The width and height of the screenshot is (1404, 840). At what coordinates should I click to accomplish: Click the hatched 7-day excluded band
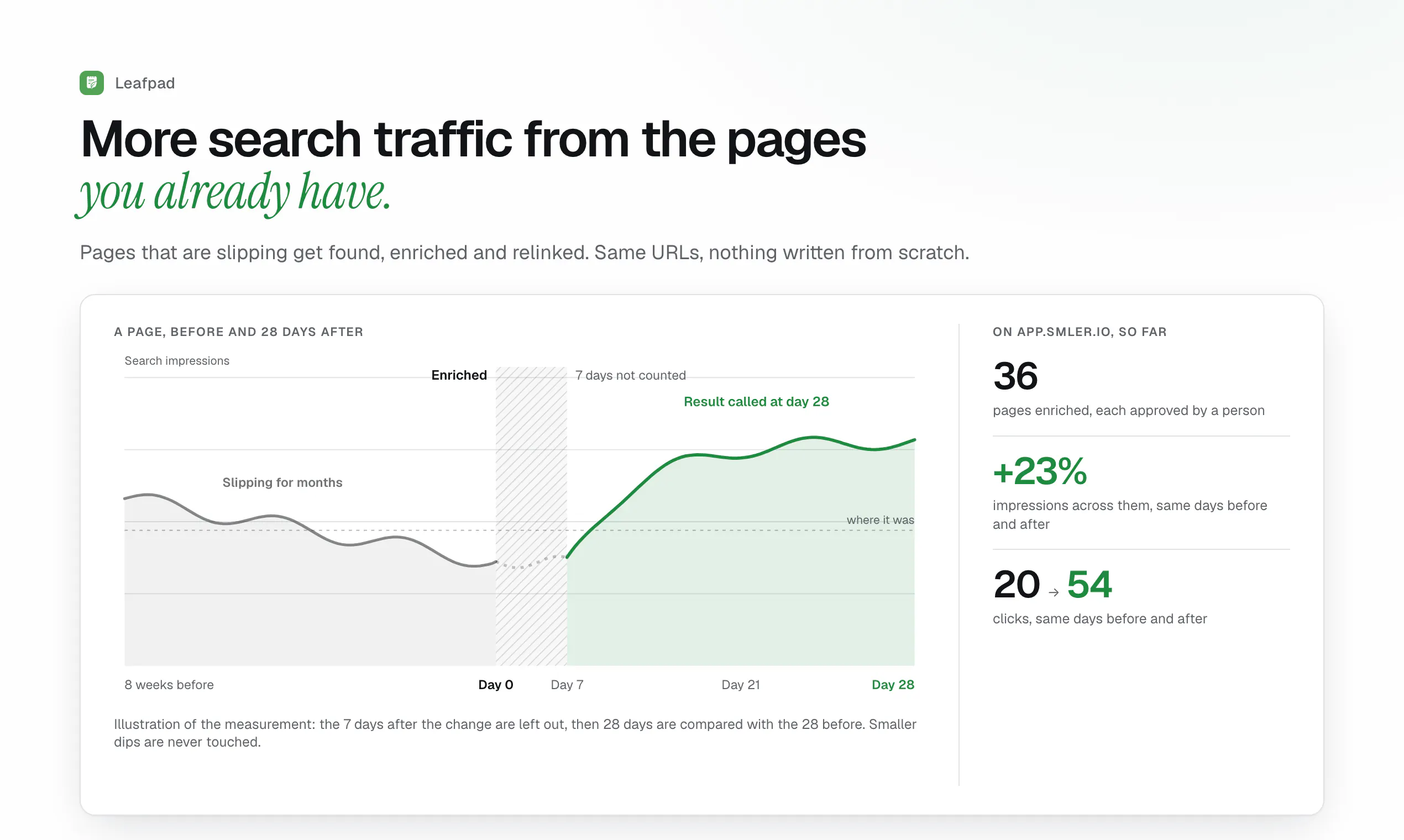531,516
